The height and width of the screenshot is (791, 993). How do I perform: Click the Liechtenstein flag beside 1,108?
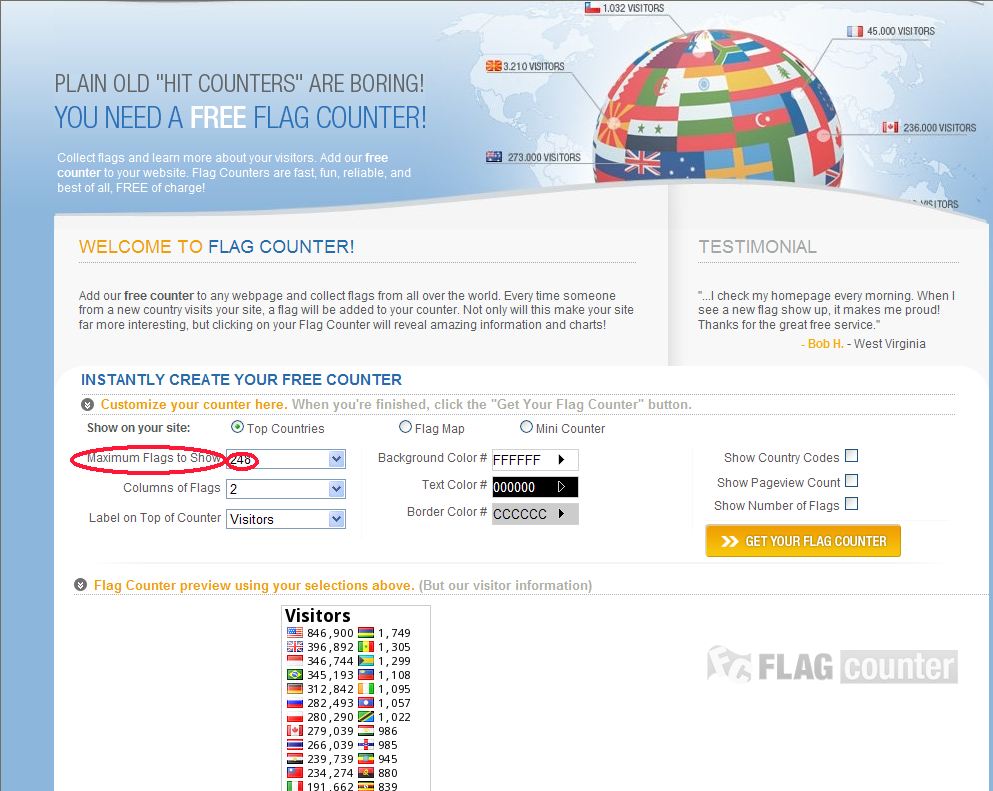[365, 674]
